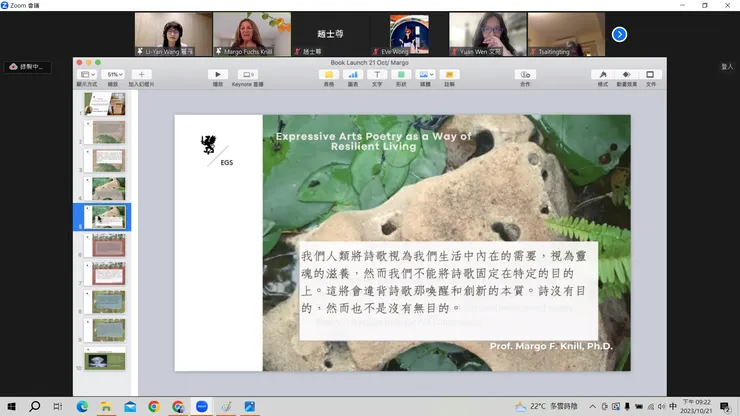The image size is (740, 416).
Task: Open the Media (媒體) dropdown
Action: point(425,75)
